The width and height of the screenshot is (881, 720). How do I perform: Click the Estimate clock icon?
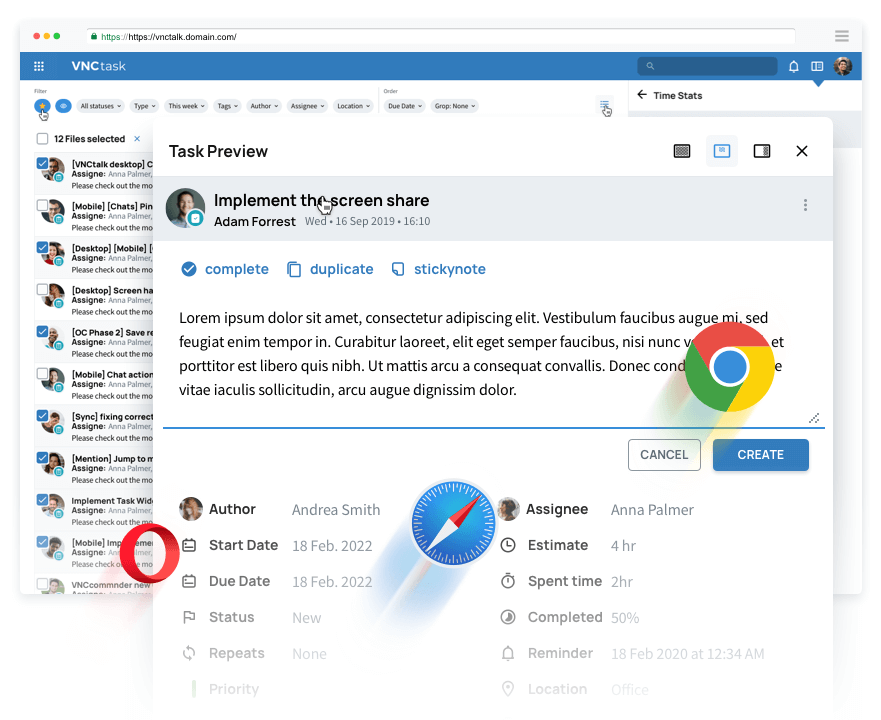tap(508, 545)
